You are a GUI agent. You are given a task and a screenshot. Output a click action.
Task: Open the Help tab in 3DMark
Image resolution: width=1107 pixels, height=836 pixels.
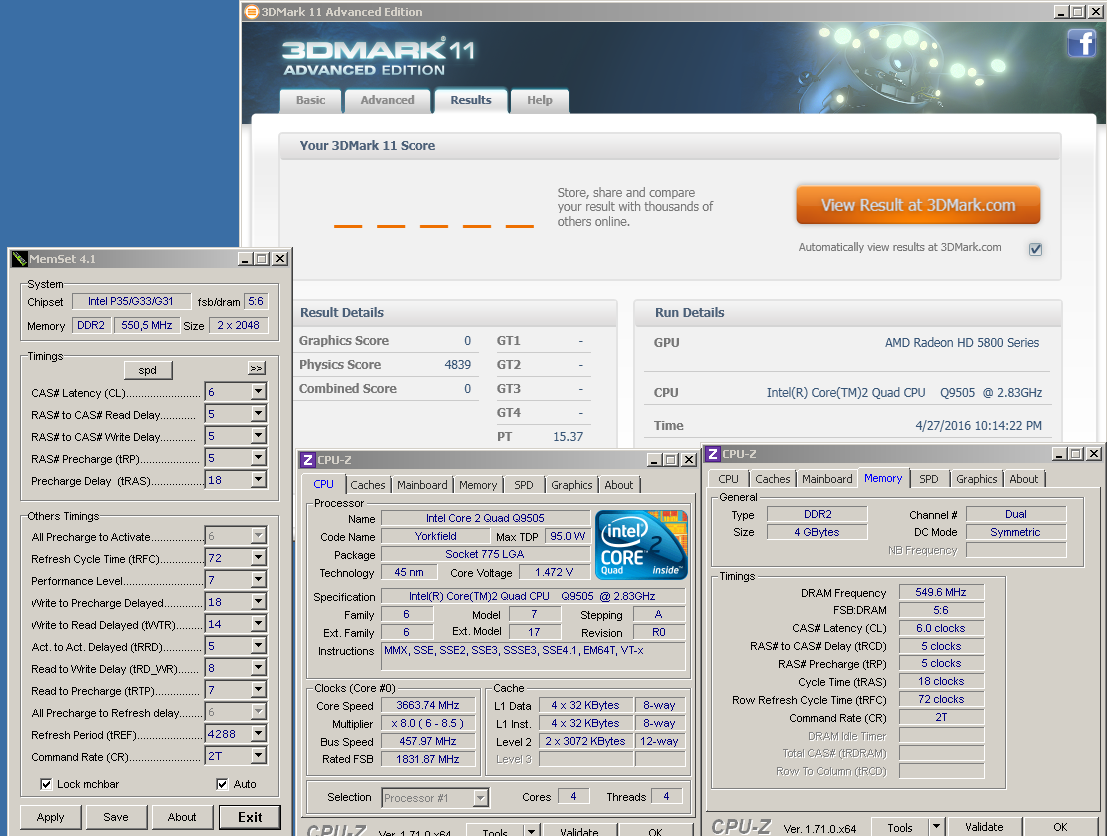(540, 100)
